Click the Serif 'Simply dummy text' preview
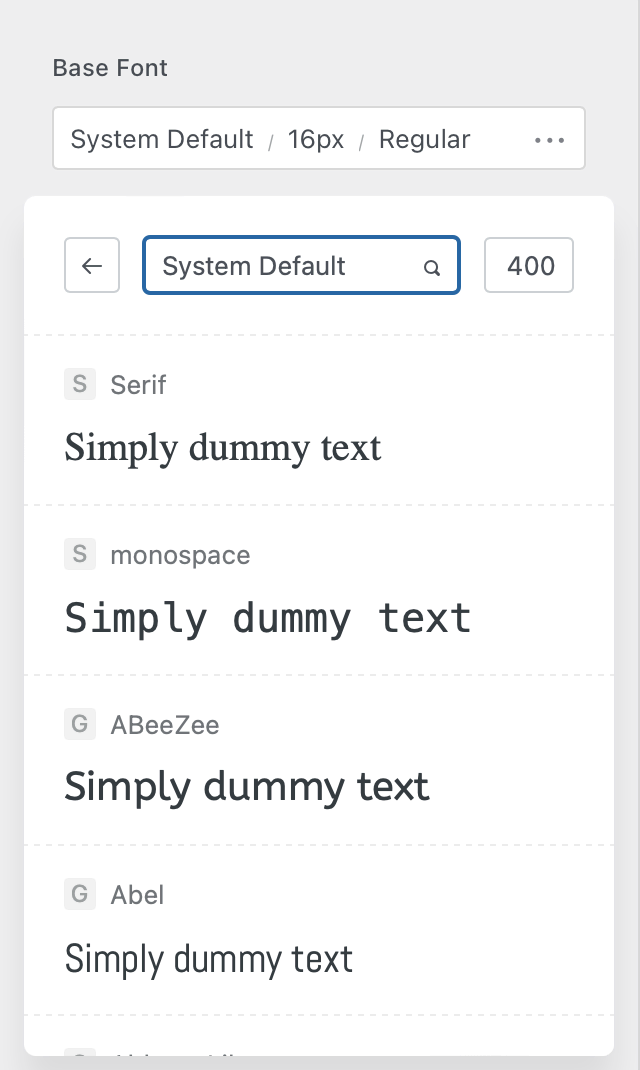640x1070 pixels. point(223,447)
